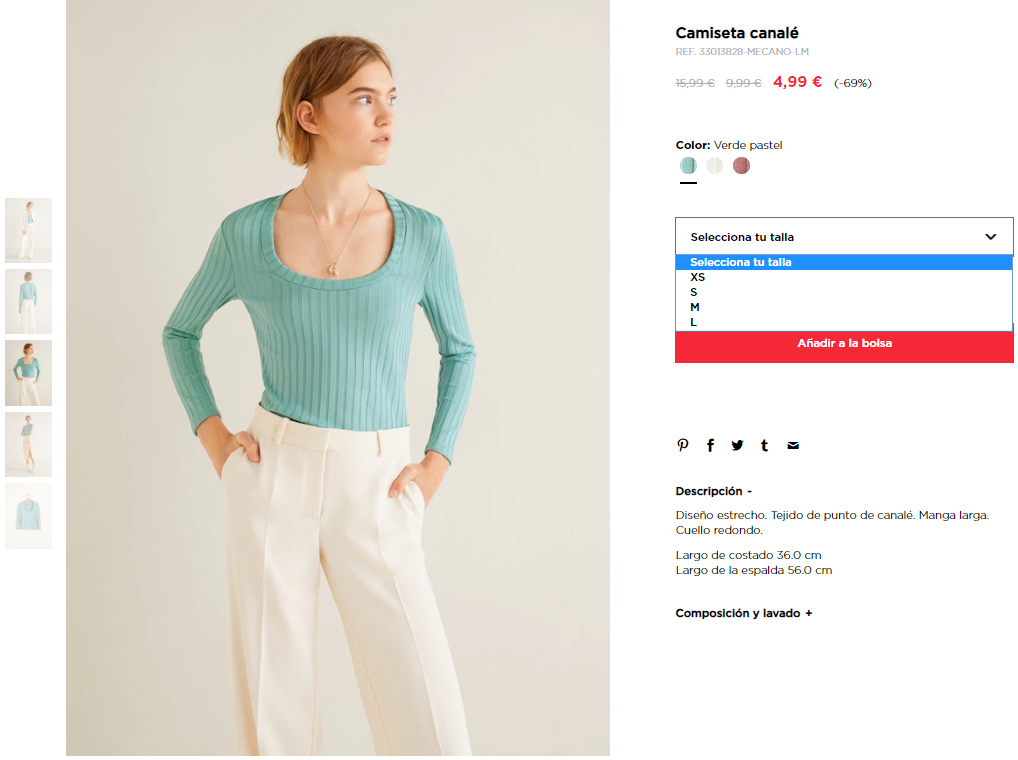The image size is (1018, 760).
Task: Click the size dropdown chevron arrow
Action: point(991,237)
